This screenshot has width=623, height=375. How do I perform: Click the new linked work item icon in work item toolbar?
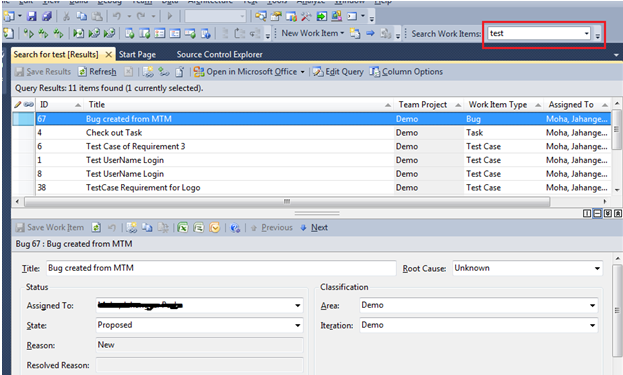pos(132,228)
